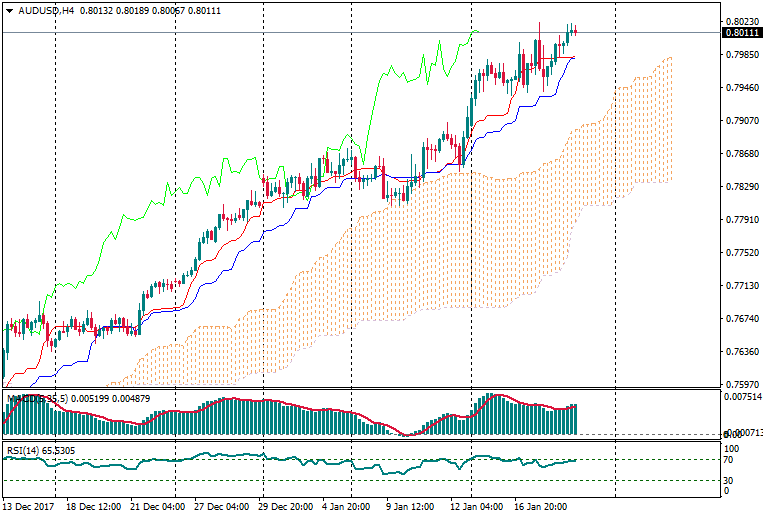
Task: Click the 18 Dec 12:00 time label
Action: [x=92, y=507]
